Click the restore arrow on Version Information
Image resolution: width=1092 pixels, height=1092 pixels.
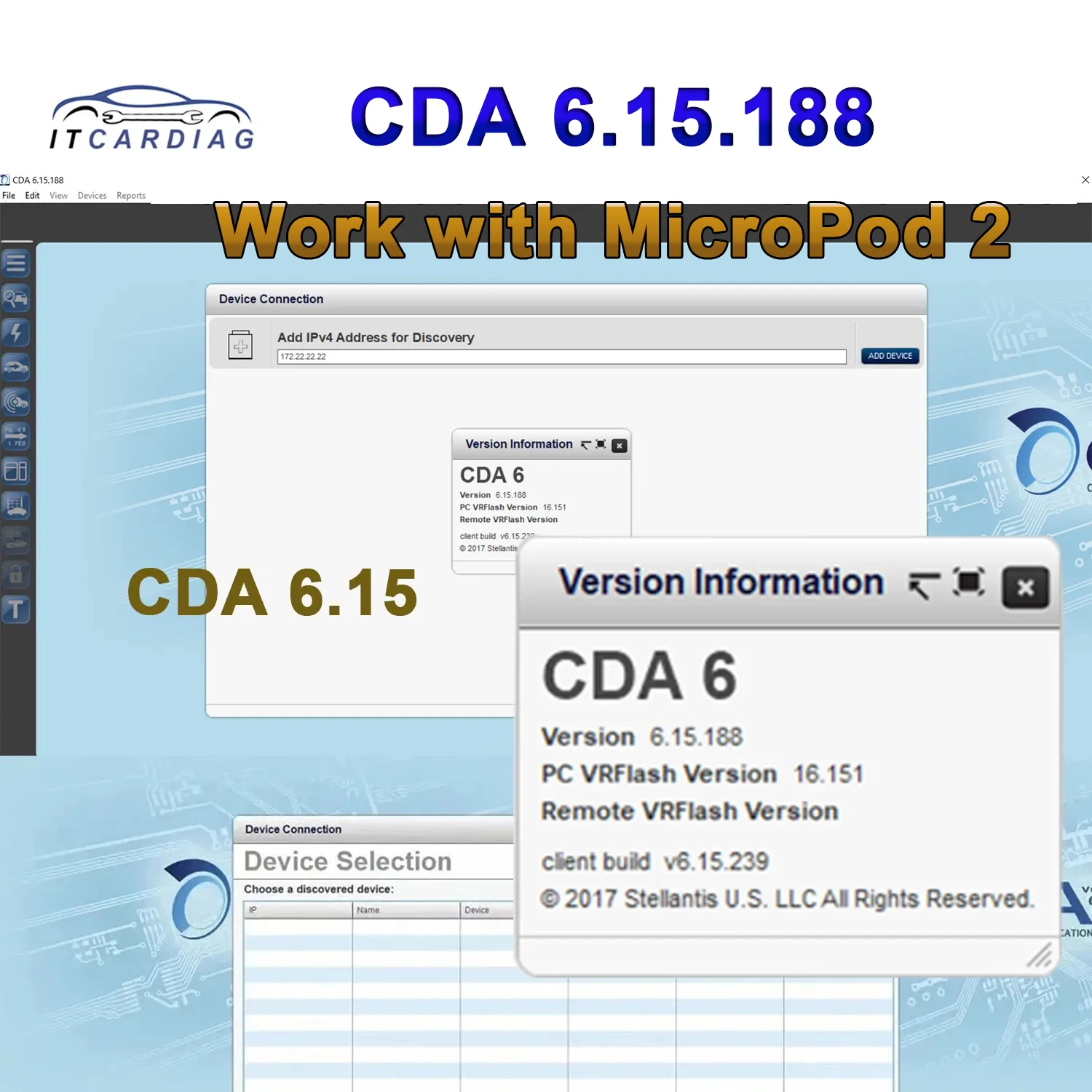(923, 586)
